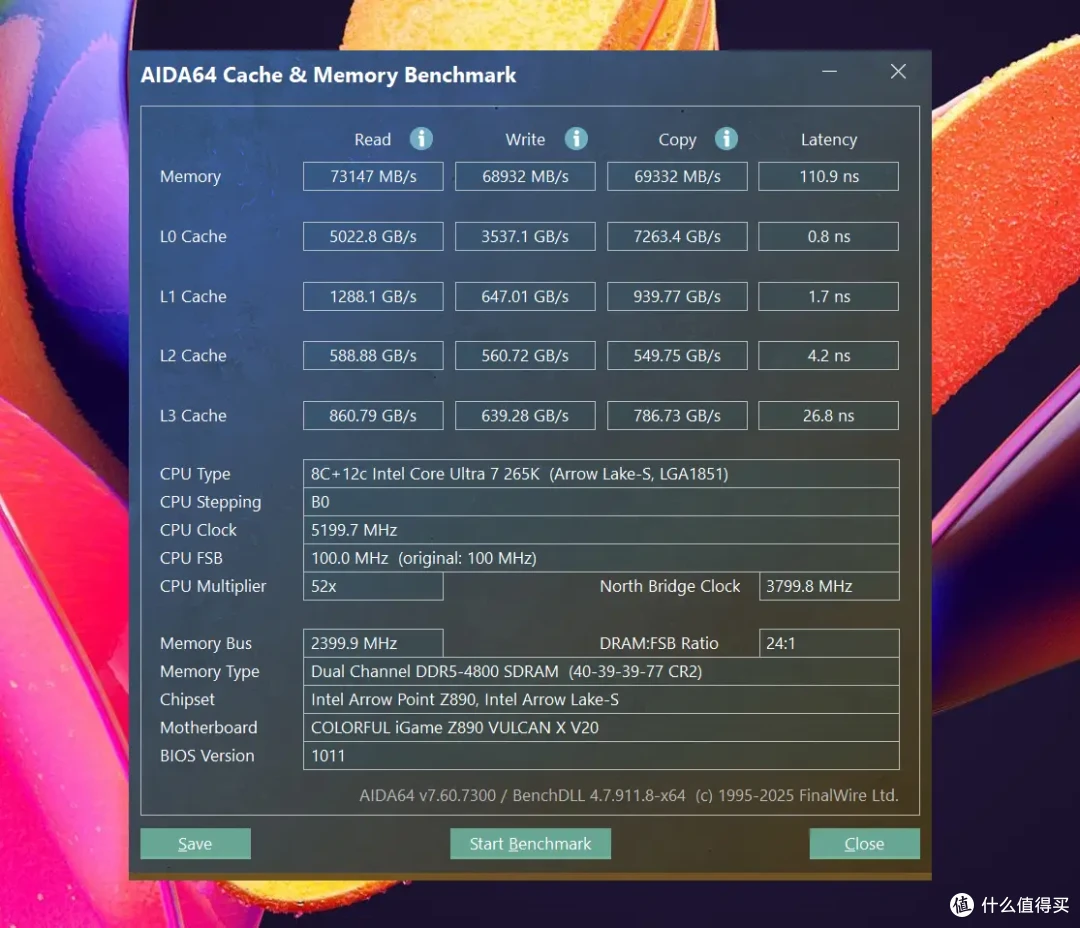Click the Motherboard label
This screenshot has width=1080, height=928.
209,728
